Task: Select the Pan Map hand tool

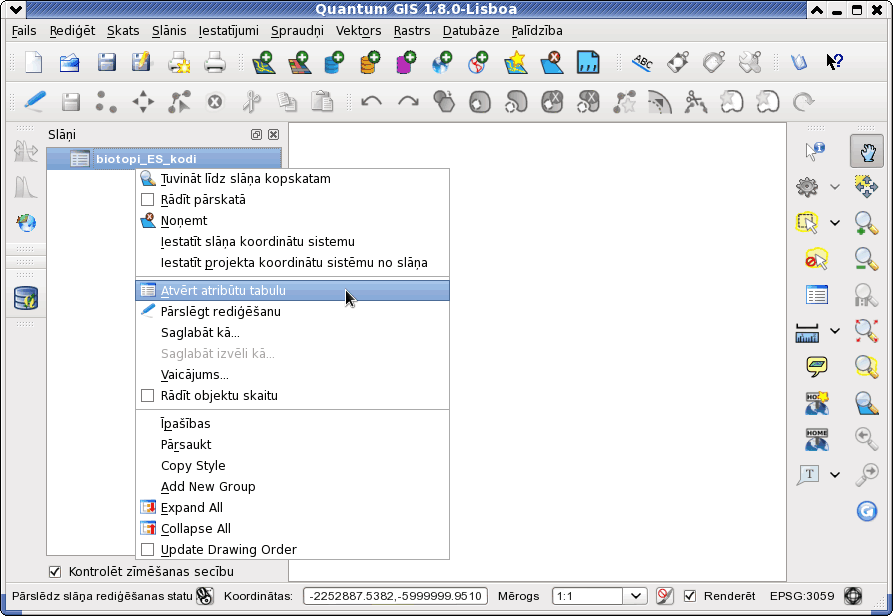Action: click(x=867, y=151)
